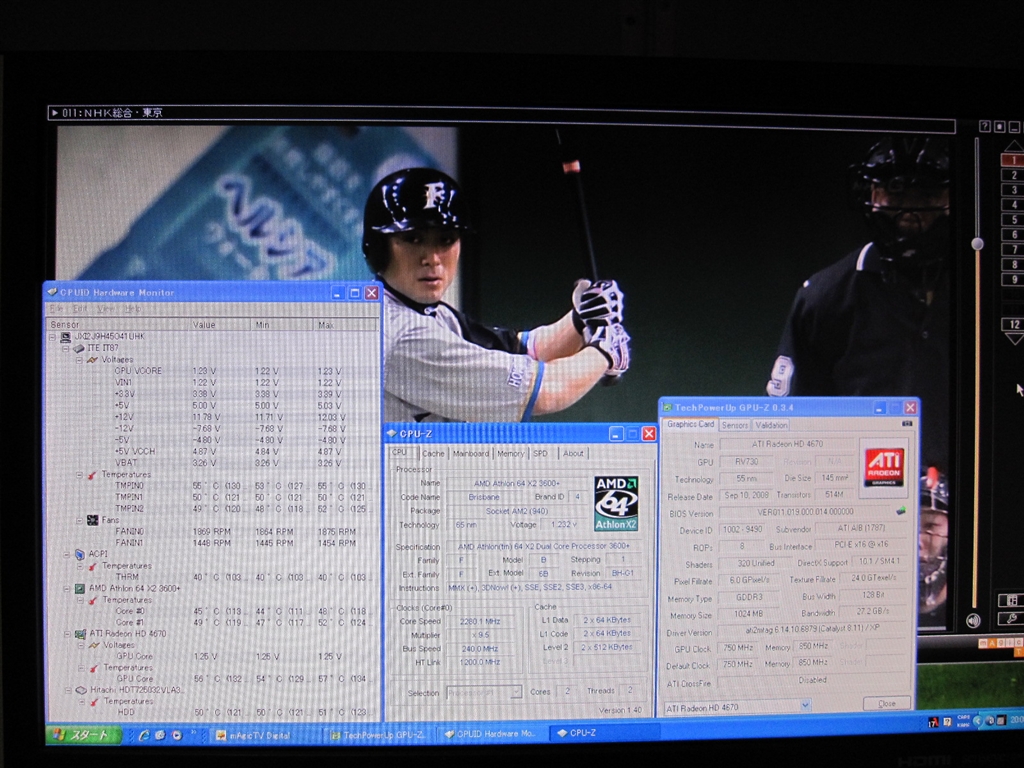1024x768 pixels.
Task: Go to the next channel with down arrow
Action: point(1014,338)
